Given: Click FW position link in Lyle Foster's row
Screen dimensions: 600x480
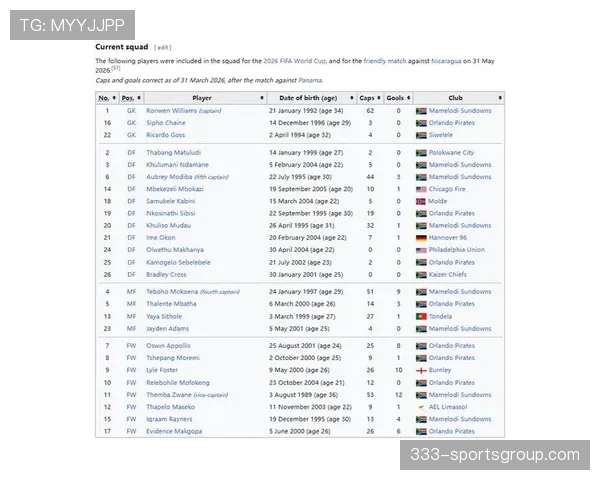Looking at the screenshot, I should point(131,370).
